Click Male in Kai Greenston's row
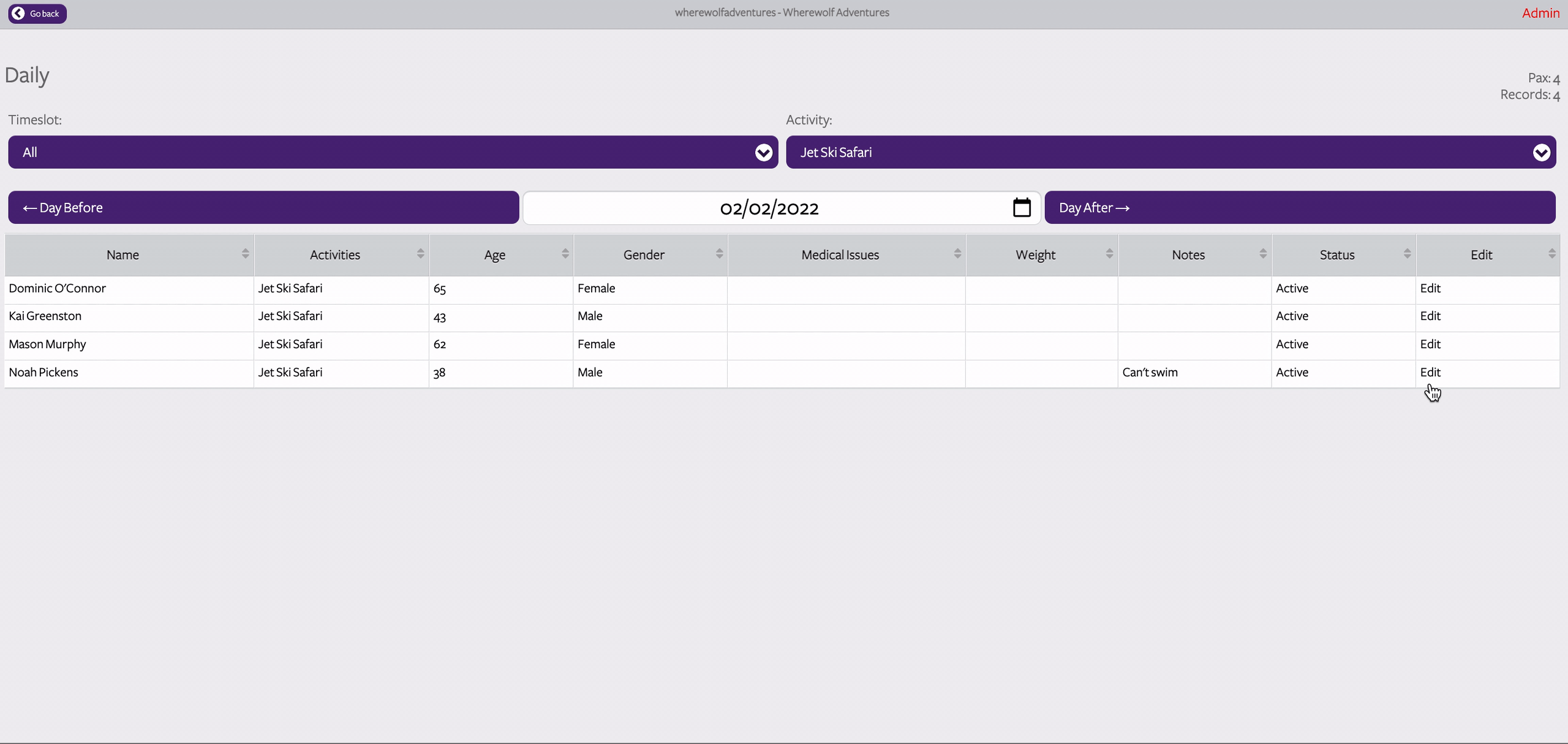The height and width of the screenshot is (744, 1568). [x=590, y=316]
